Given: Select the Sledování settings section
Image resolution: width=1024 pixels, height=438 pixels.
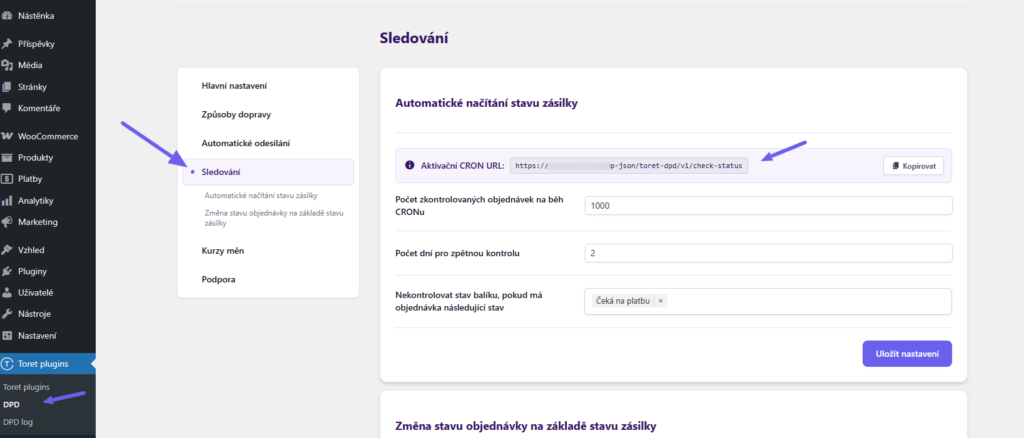Looking at the screenshot, I should 268,172.
